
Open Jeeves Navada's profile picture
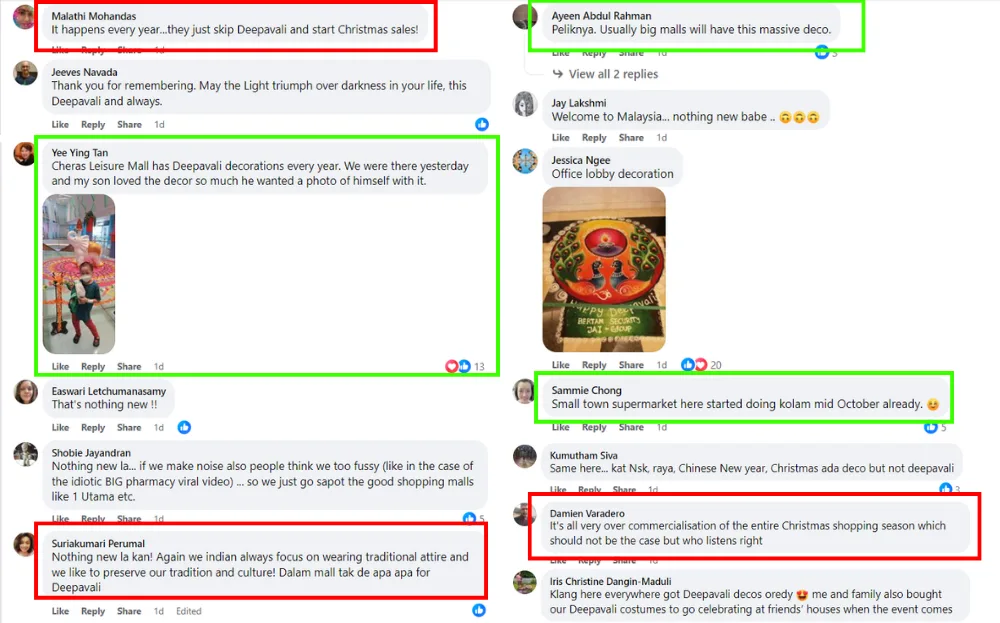(x=26, y=73)
